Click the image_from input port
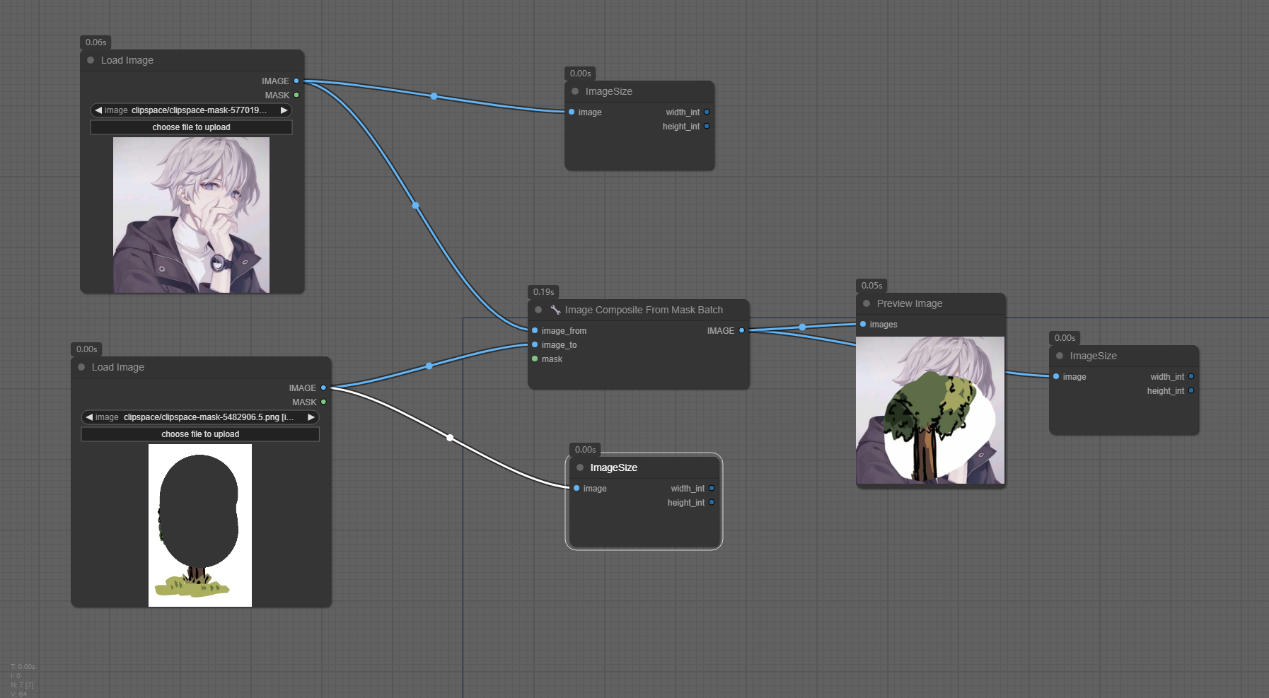This screenshot has height=698, width=1269. pyautogui.click(x=535, y=331)
